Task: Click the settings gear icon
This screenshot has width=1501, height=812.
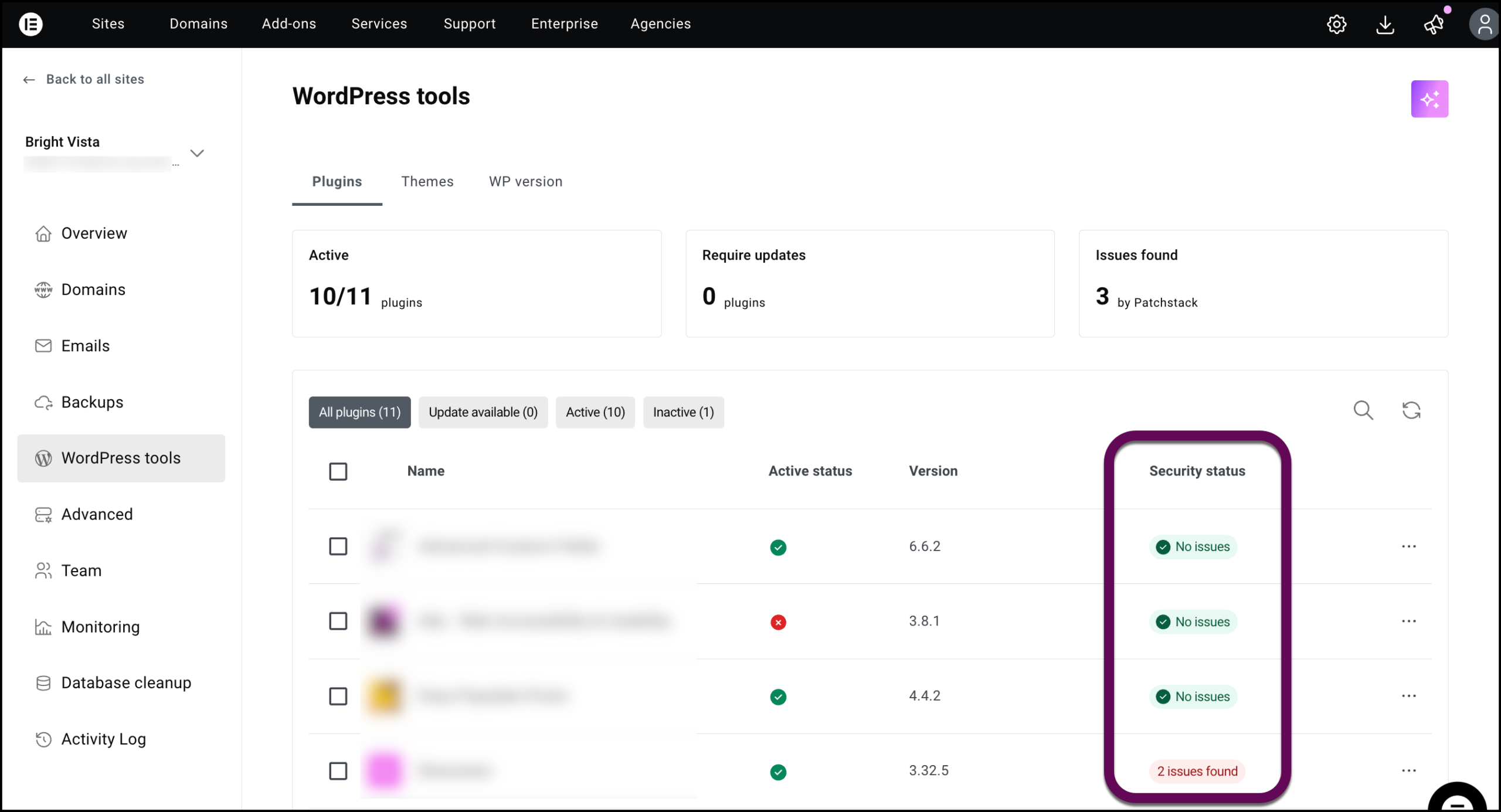Action: 1337,24
